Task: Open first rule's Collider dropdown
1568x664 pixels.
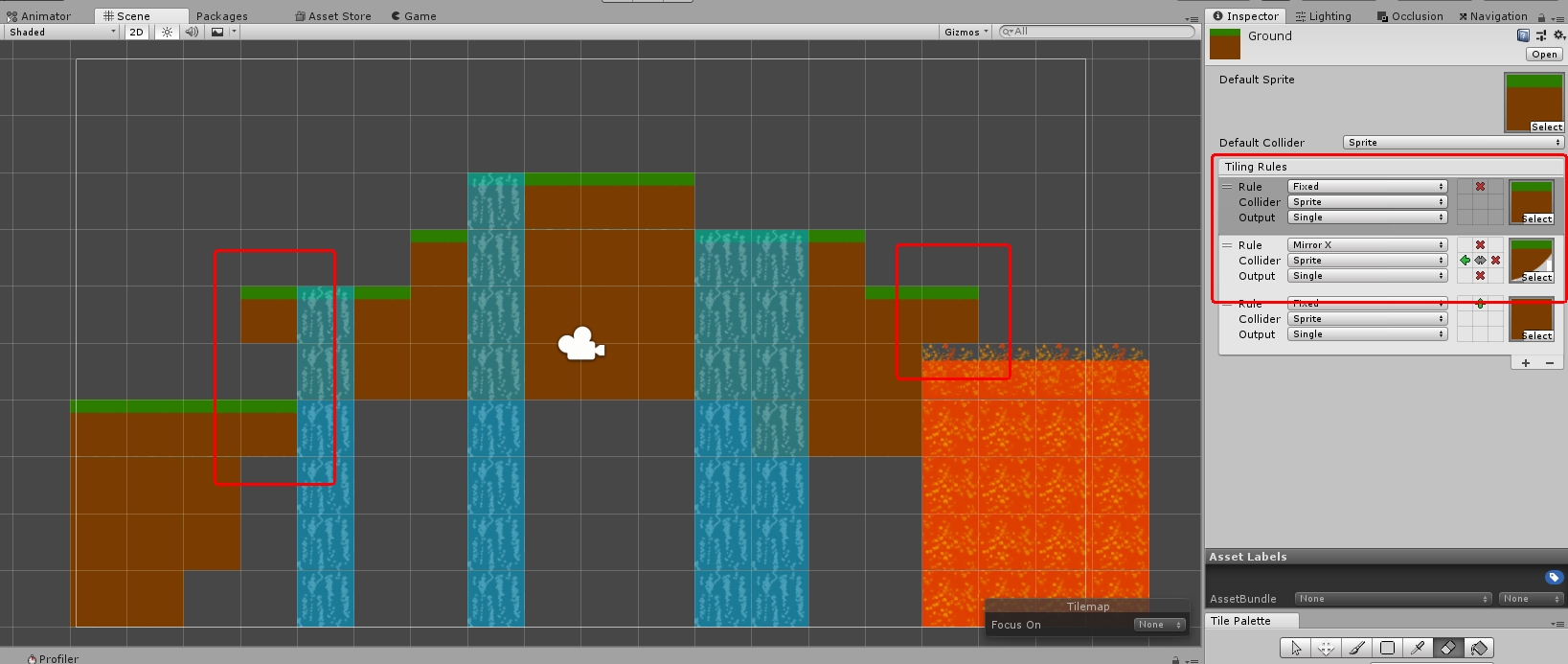Action: [1367, 202]
